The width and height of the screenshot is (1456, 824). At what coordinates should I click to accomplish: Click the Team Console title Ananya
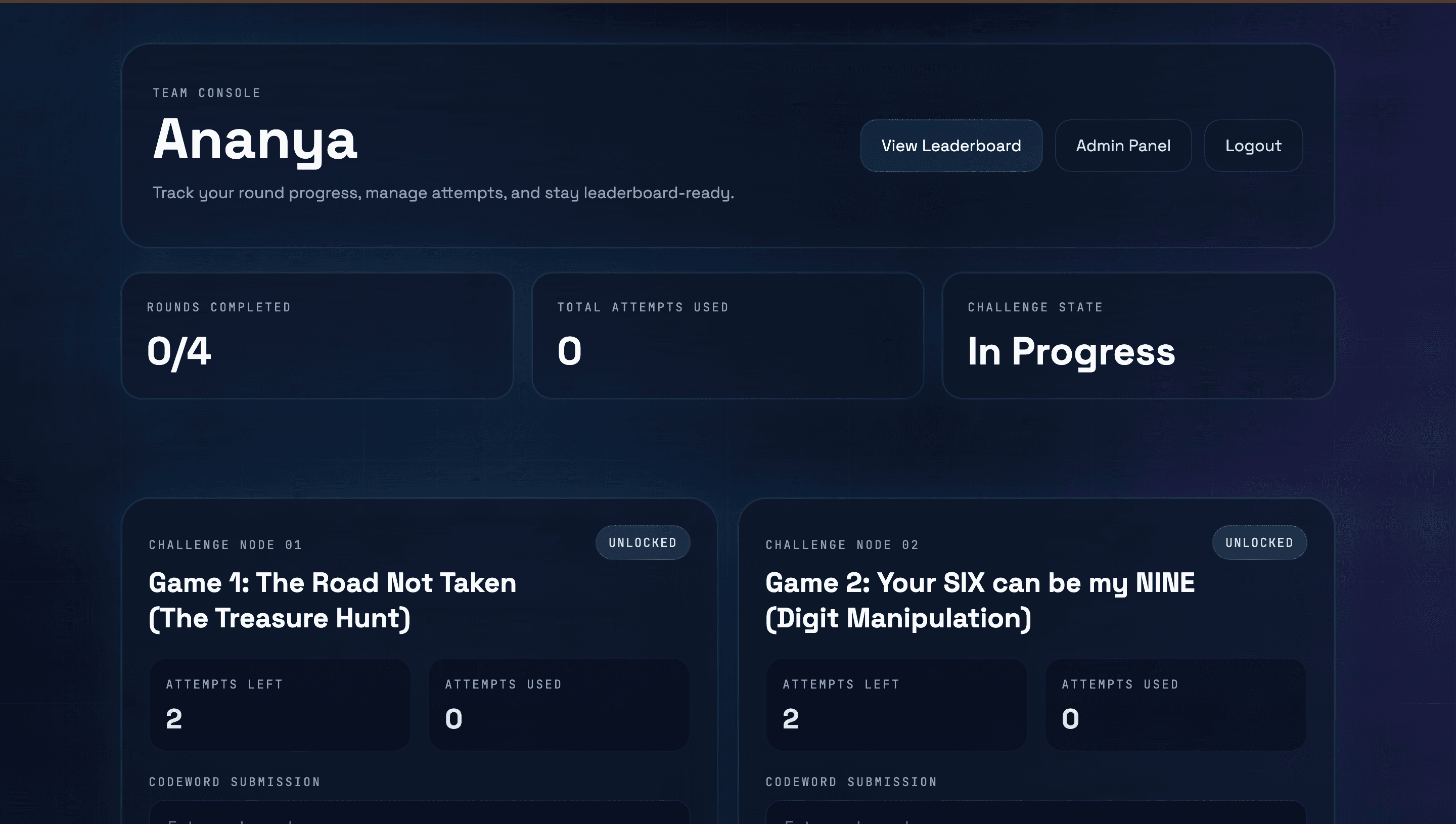[255, 143]
